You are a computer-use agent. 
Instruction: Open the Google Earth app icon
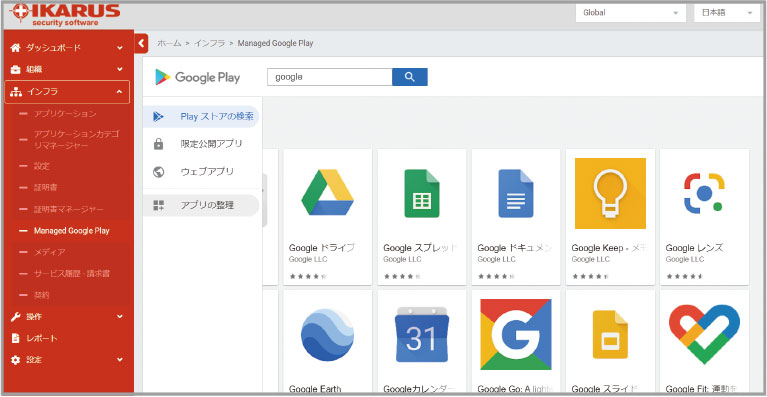(x=327, y=335)
